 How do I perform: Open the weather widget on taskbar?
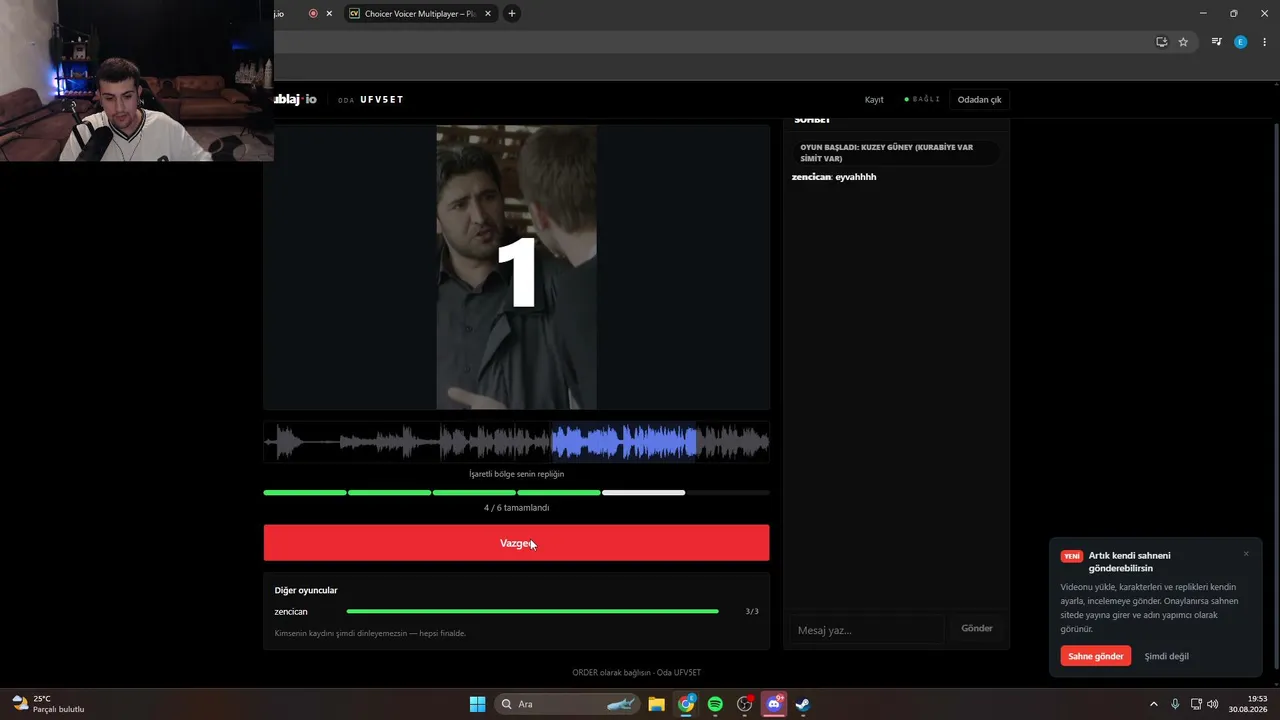48,704
